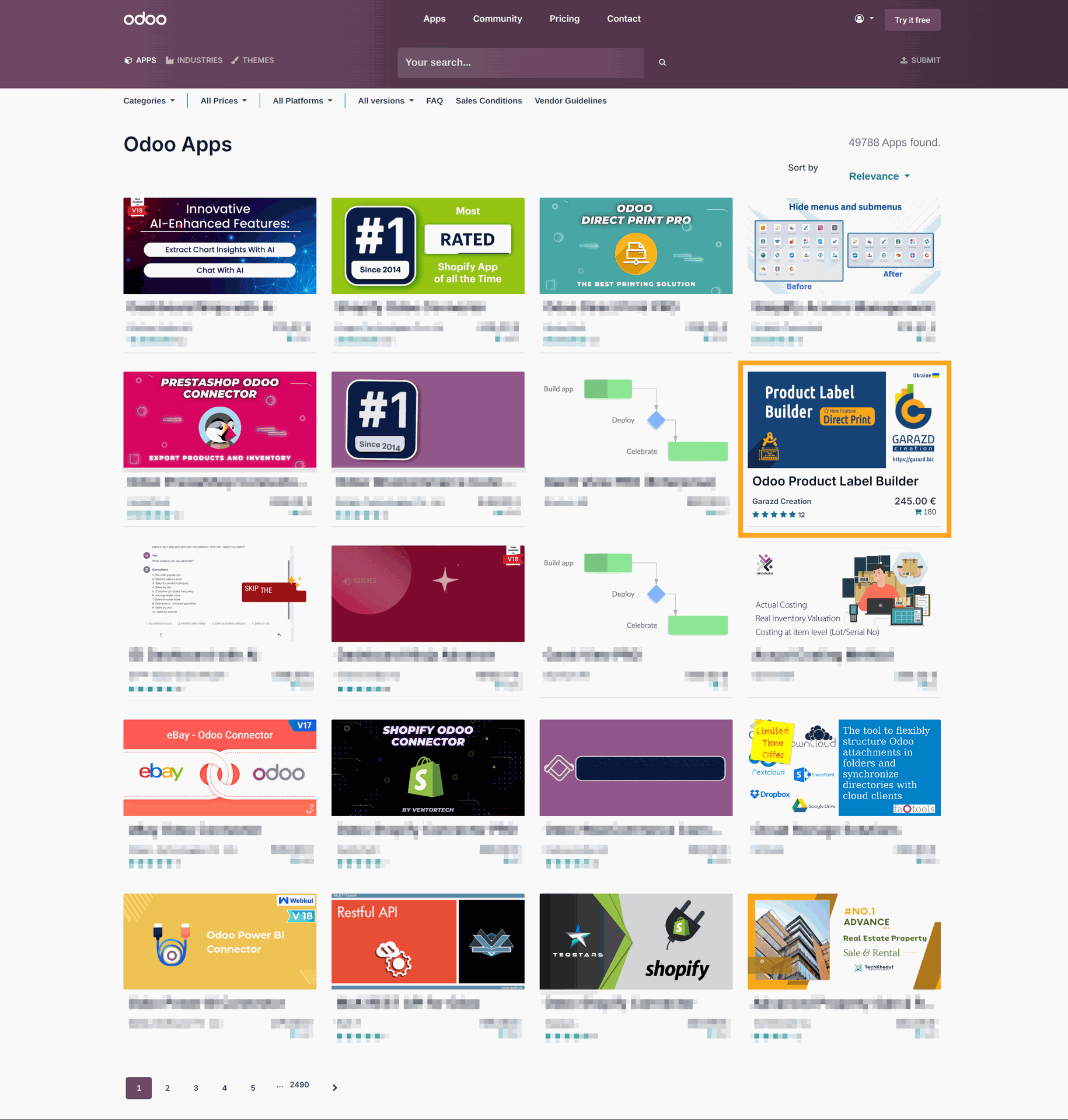Open the #1 Most Rated Shopify App thumbnail
The image size is (1068, 1120).
pos(428,246)
